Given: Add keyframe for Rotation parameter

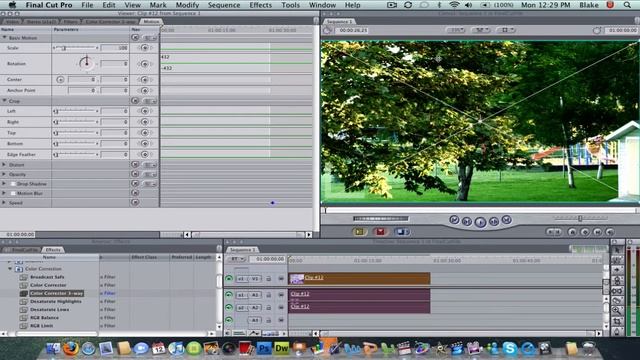Looking at the screenshot, I should point(144,64).
